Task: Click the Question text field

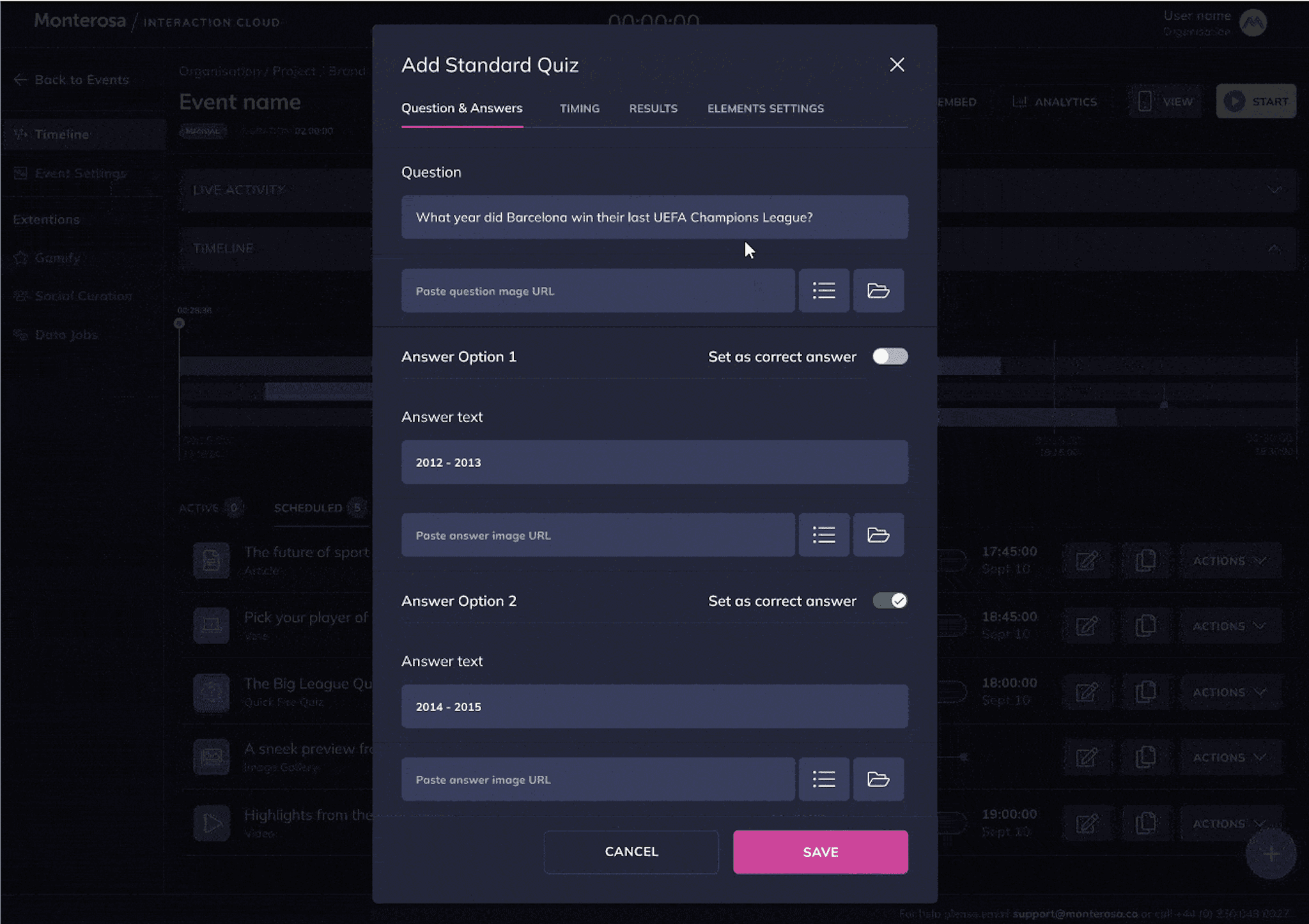Action: point(654,217)
